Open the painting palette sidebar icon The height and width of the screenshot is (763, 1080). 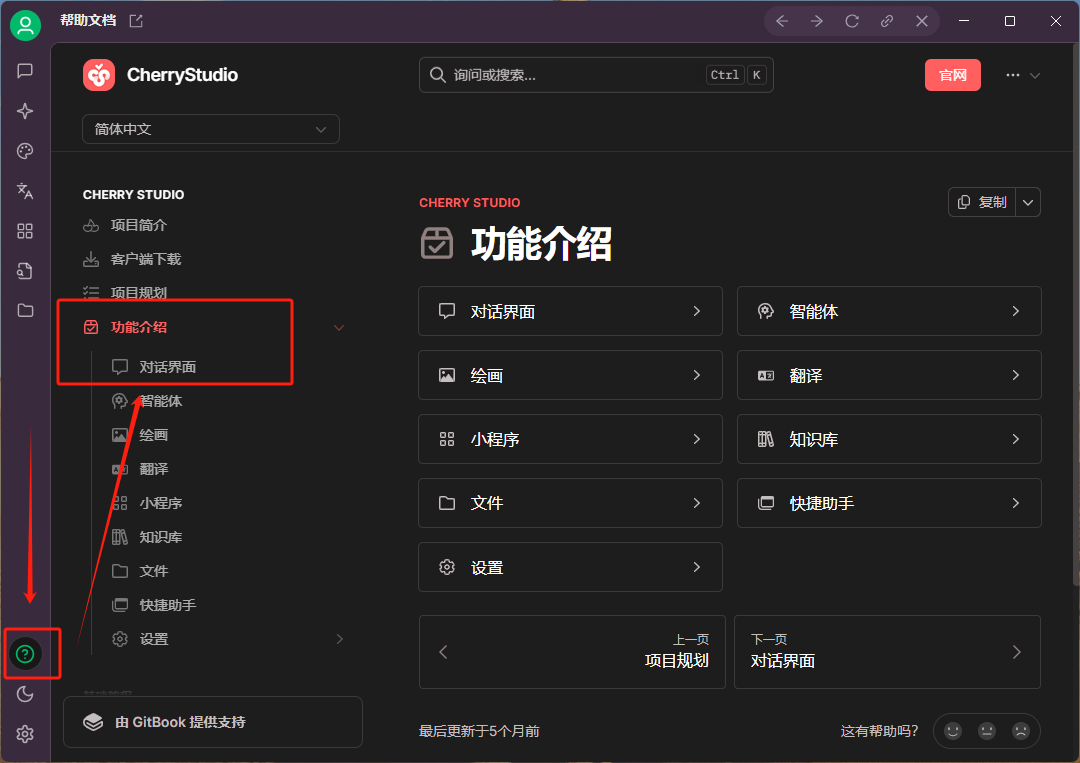coord(25,151)
